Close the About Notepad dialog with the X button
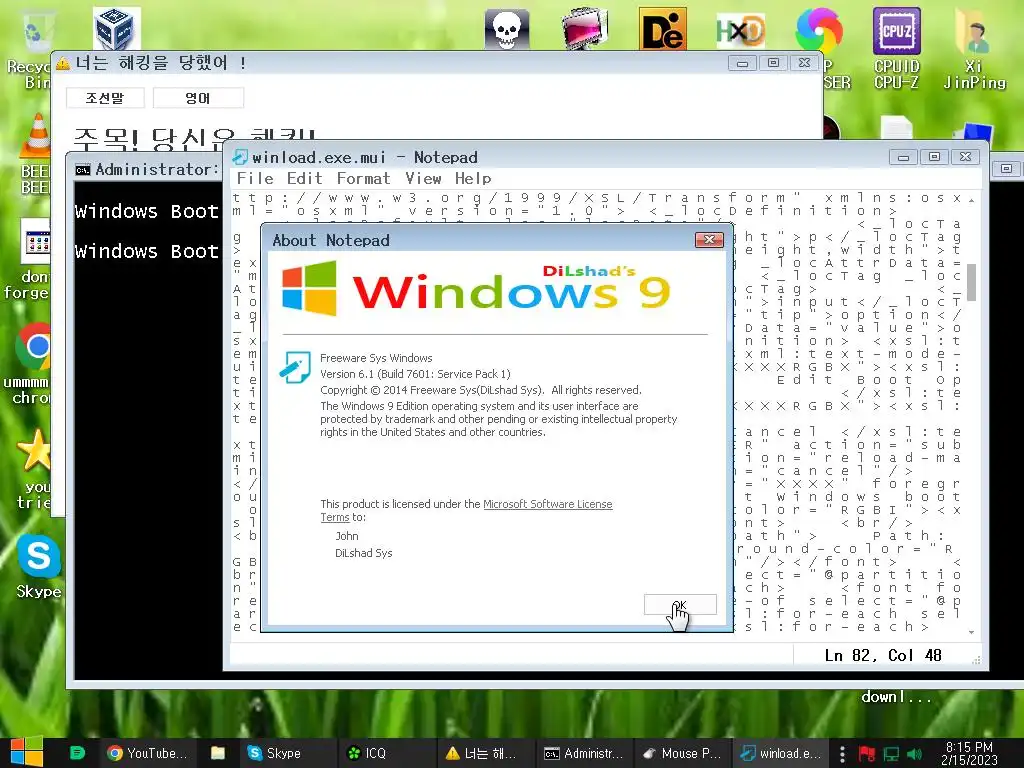The height and width of the screenshot is (768, 1024). (x=709, y=240)
